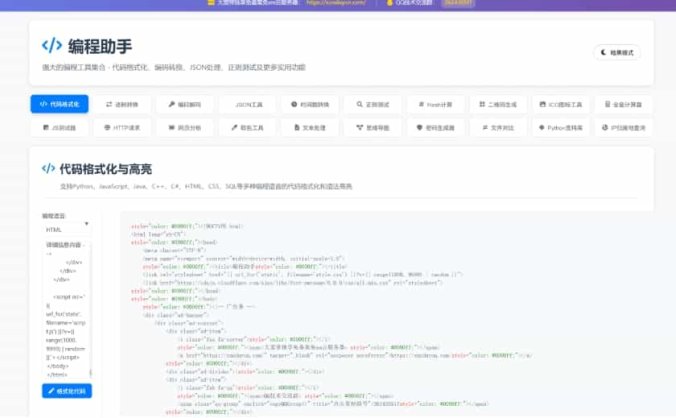
Task: Click the QR grid icon for 二维码生成
Action: [x=482, y=104]
